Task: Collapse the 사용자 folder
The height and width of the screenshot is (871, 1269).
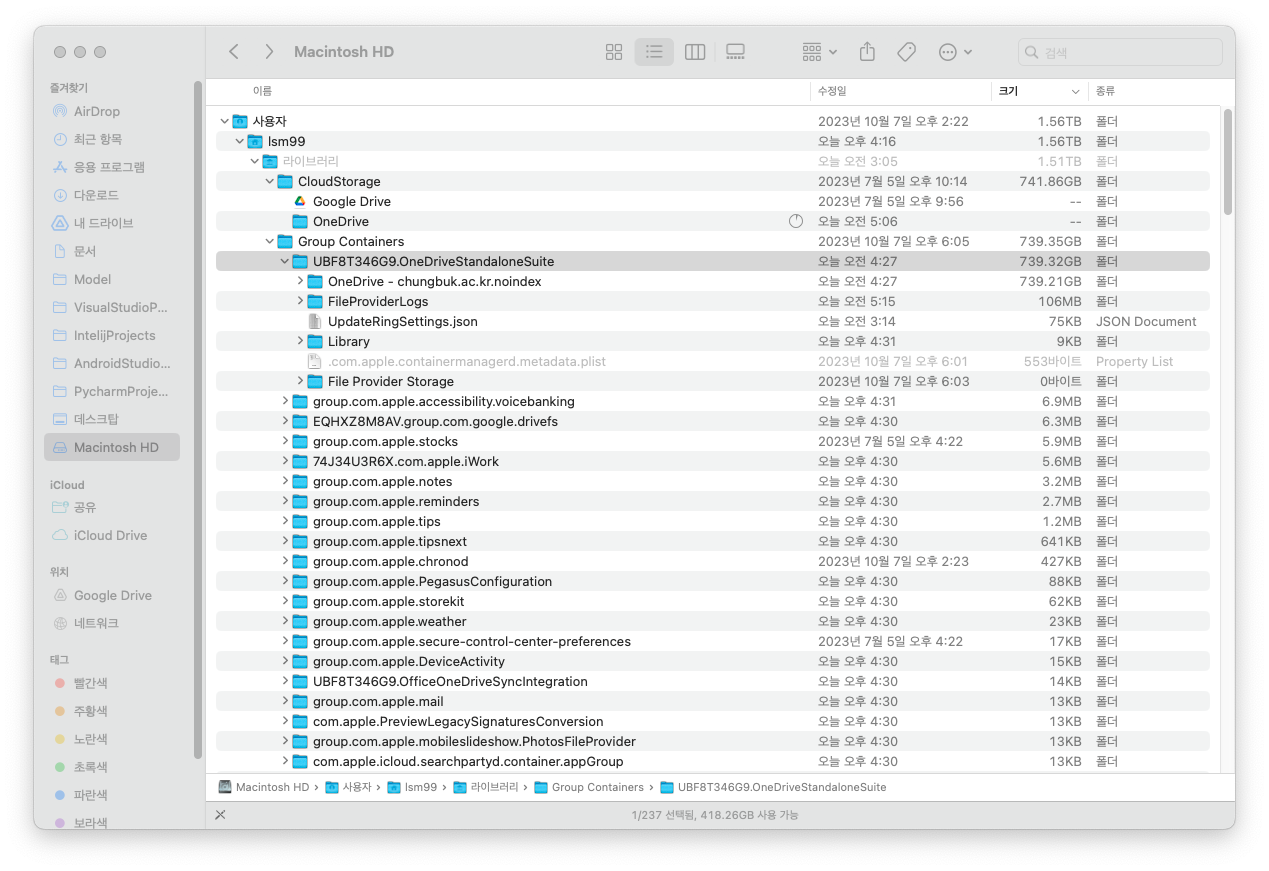Action: click(x=224, y=121)
